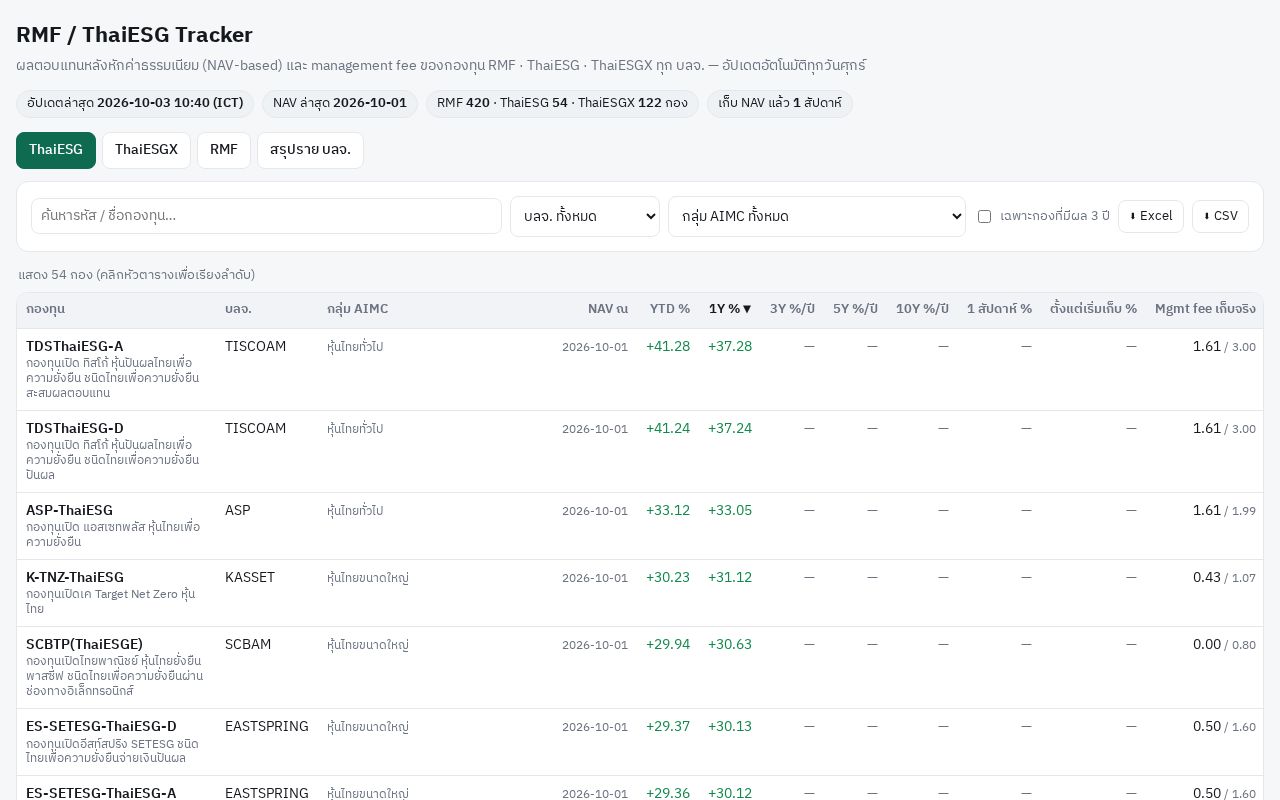Image resolution: width=1280 pixels, height=800 pixels.
Task: Click the RMF 420 fund count badge
Action: coord(562,103)
